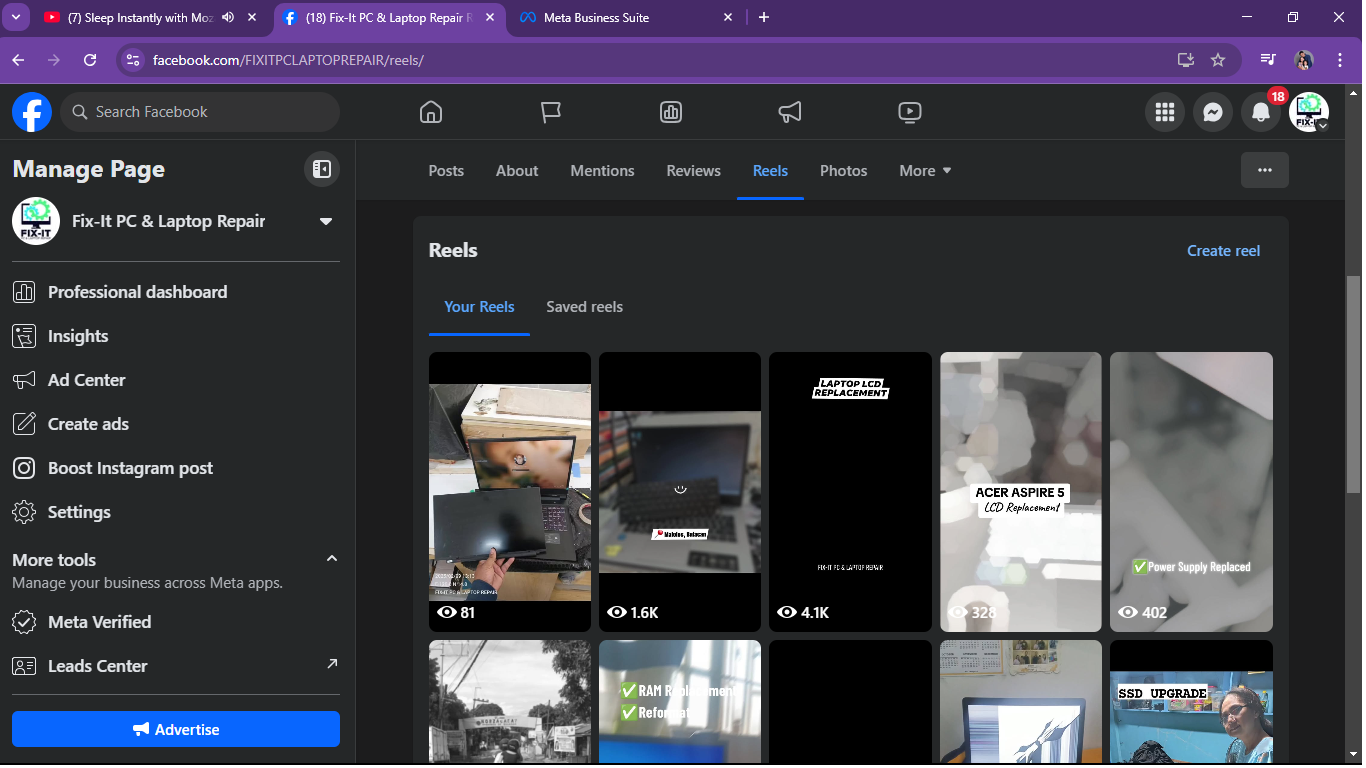1366x768 pixels.
Task: Collapse the More tools section chevron
Action: pyautogui.click(x=332, y=559)
